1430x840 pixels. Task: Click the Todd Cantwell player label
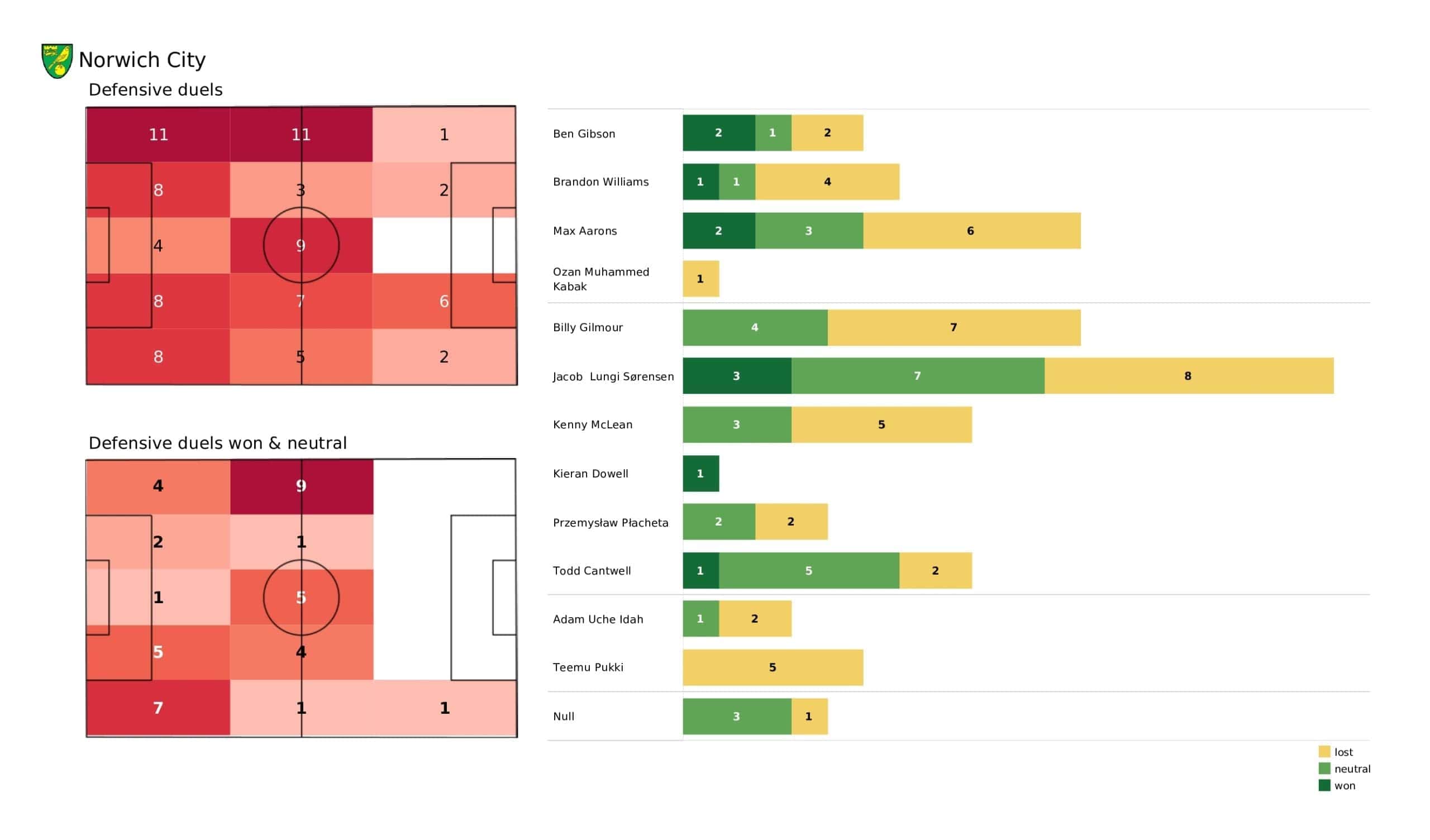592,571
